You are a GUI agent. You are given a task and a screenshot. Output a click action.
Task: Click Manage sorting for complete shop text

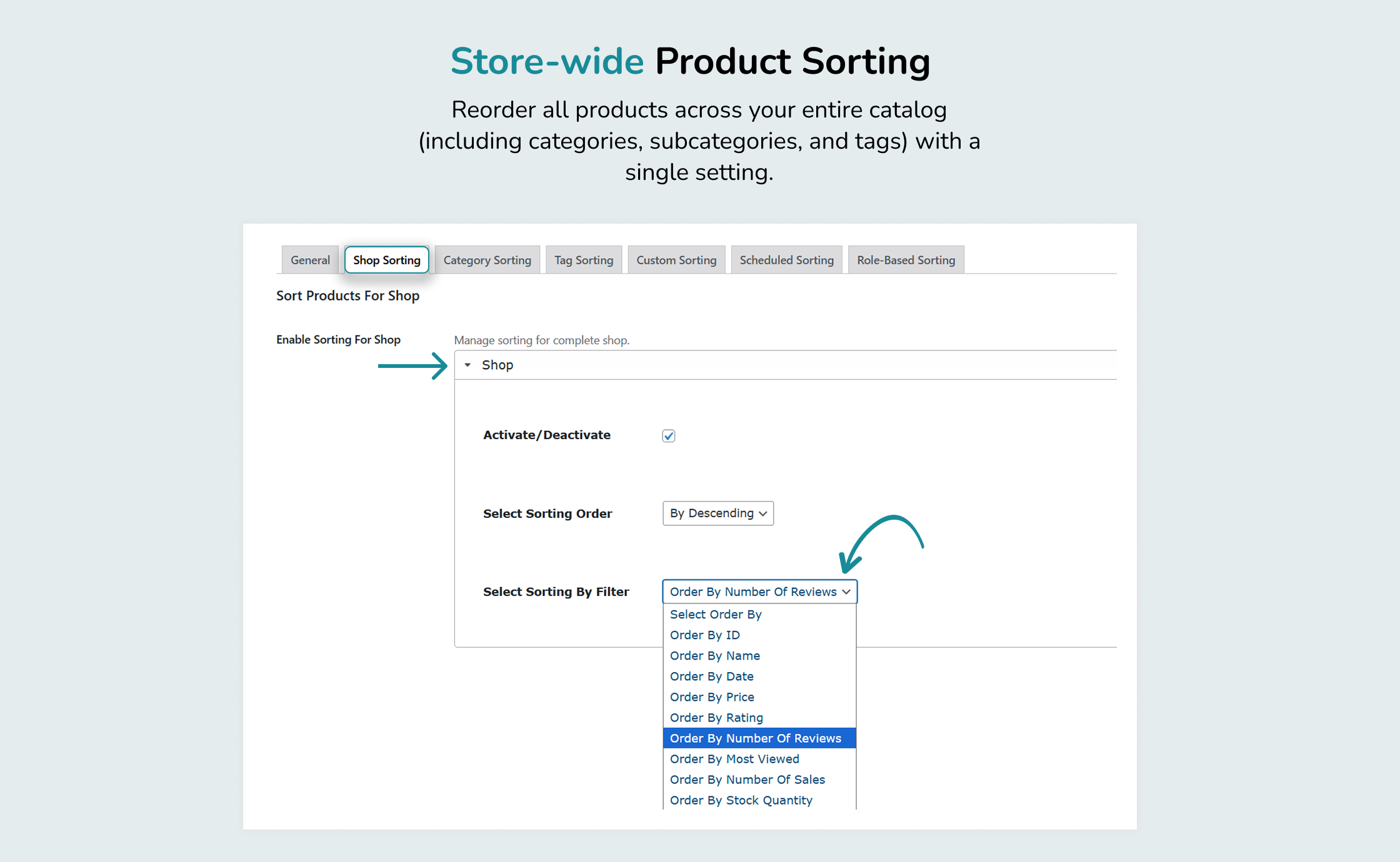[x=542, y=340]
